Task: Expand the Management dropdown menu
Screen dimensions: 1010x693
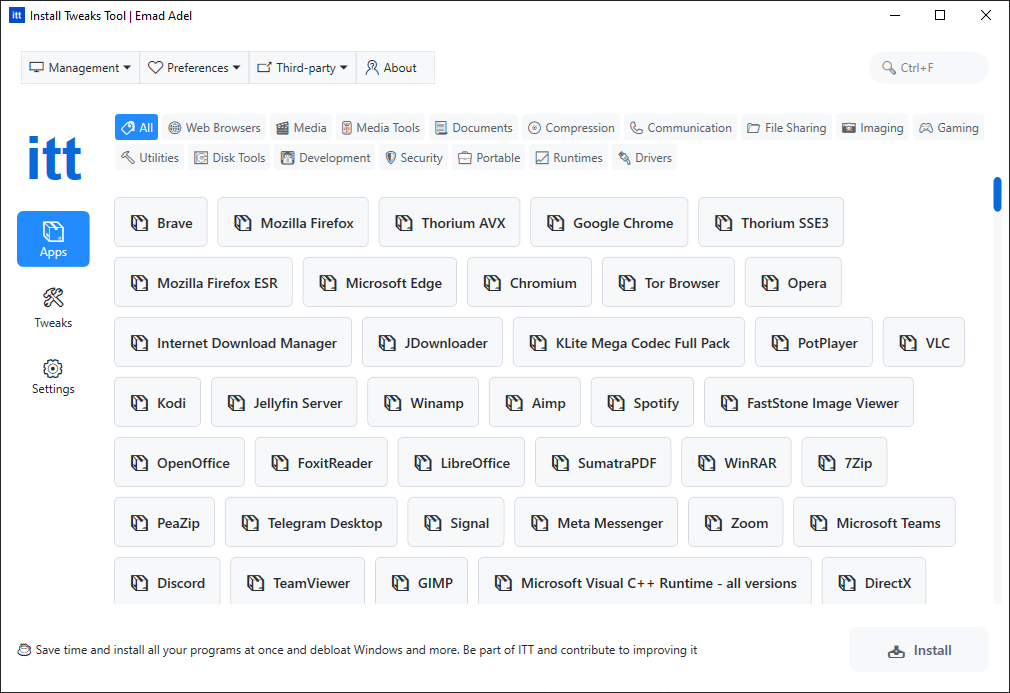Action: (80, 68)
